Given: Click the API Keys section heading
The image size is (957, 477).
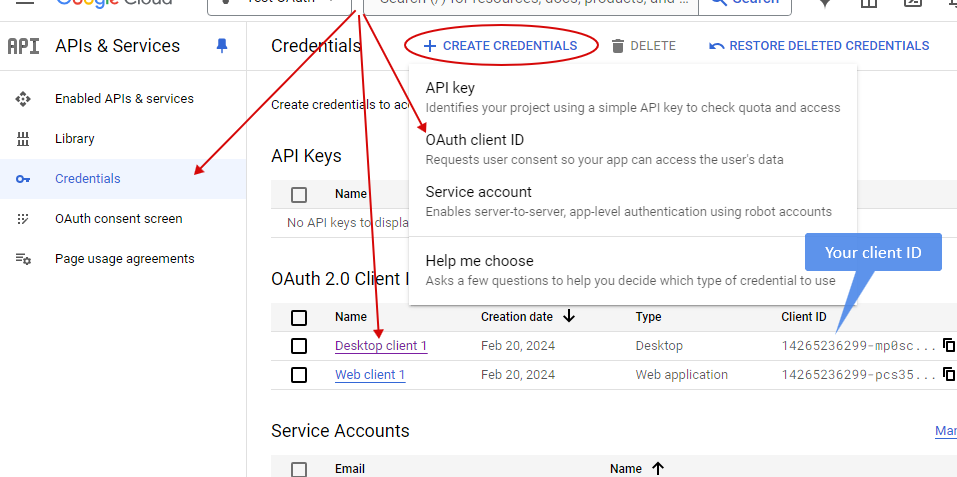Looking at the screenshot, I should pos(306,156).
